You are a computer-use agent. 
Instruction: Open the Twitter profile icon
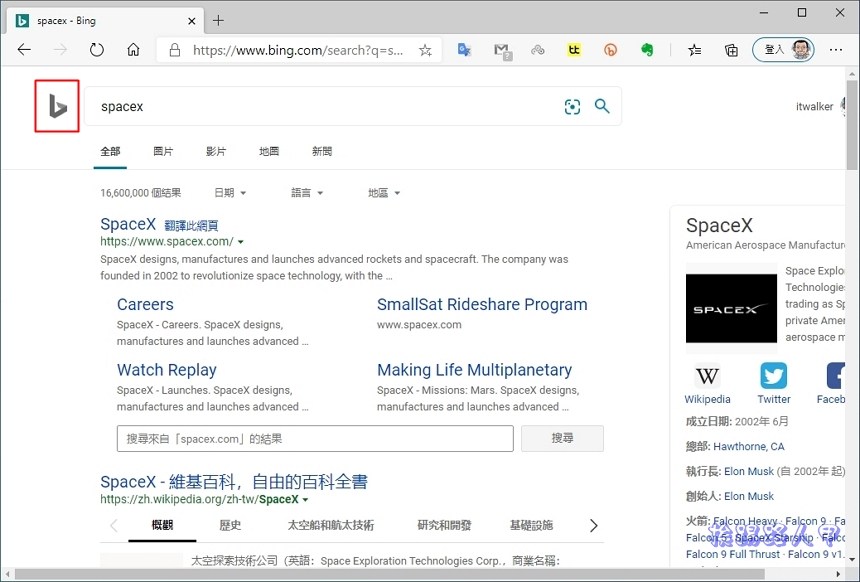coord(773,376)
